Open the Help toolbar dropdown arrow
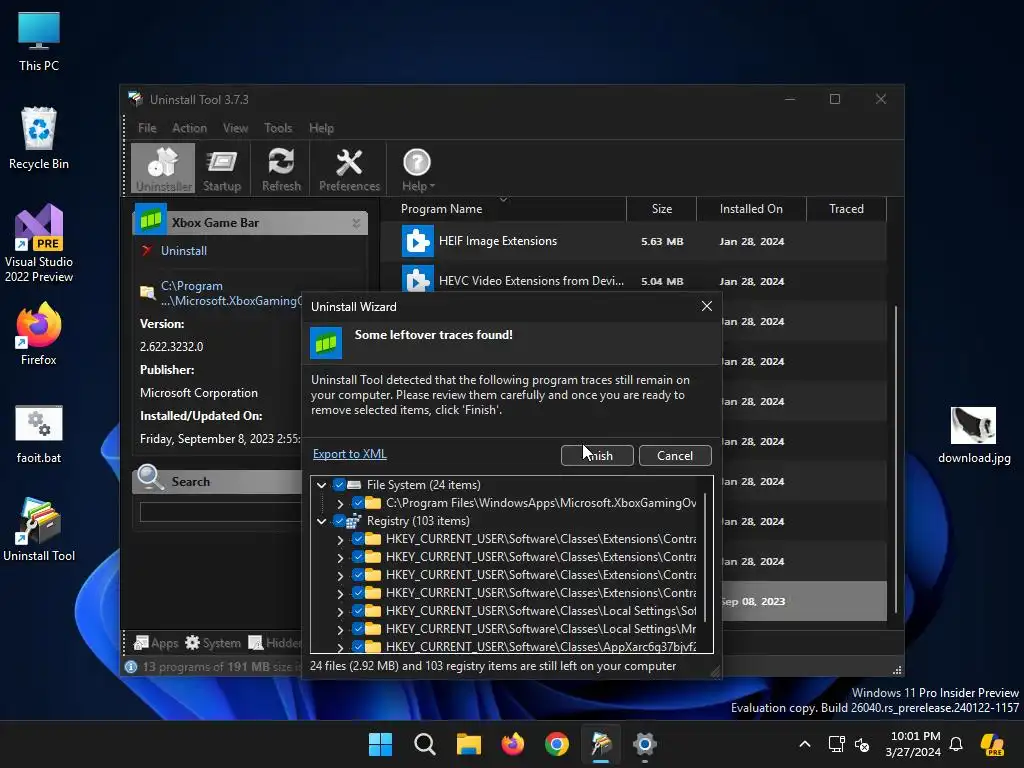This screenshot has height=768, width=1024. tap(432, 187)
